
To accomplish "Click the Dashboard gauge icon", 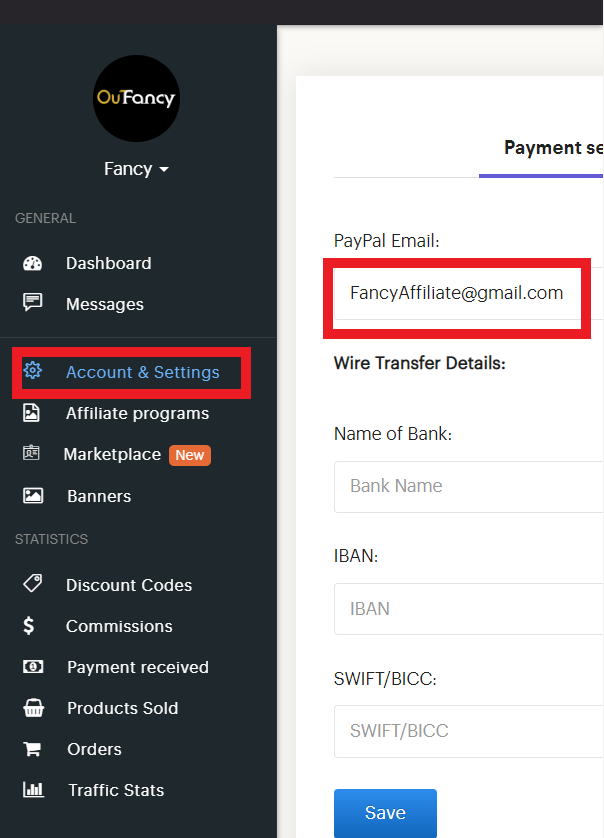I will 32,264.
